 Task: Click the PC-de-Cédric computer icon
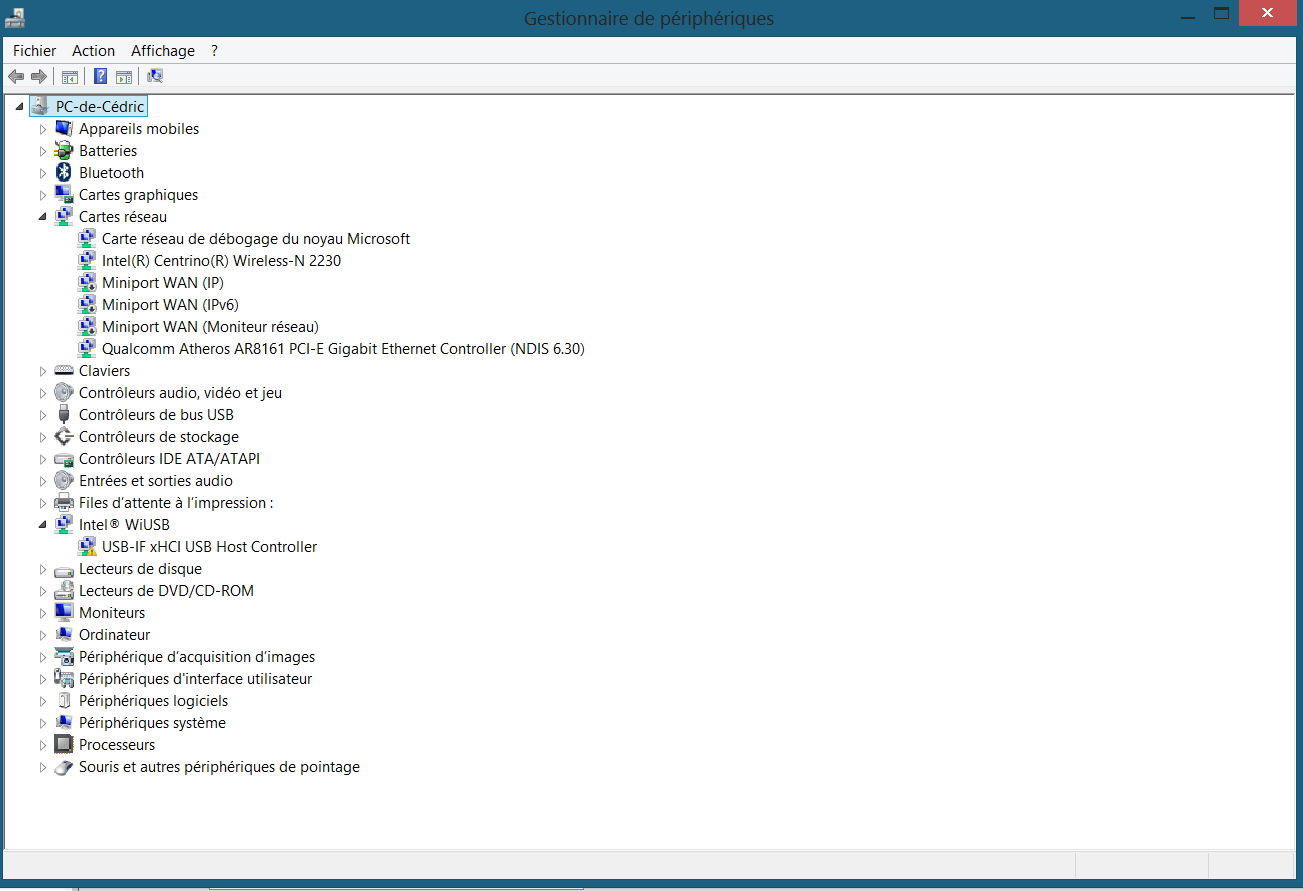(40, 106)
